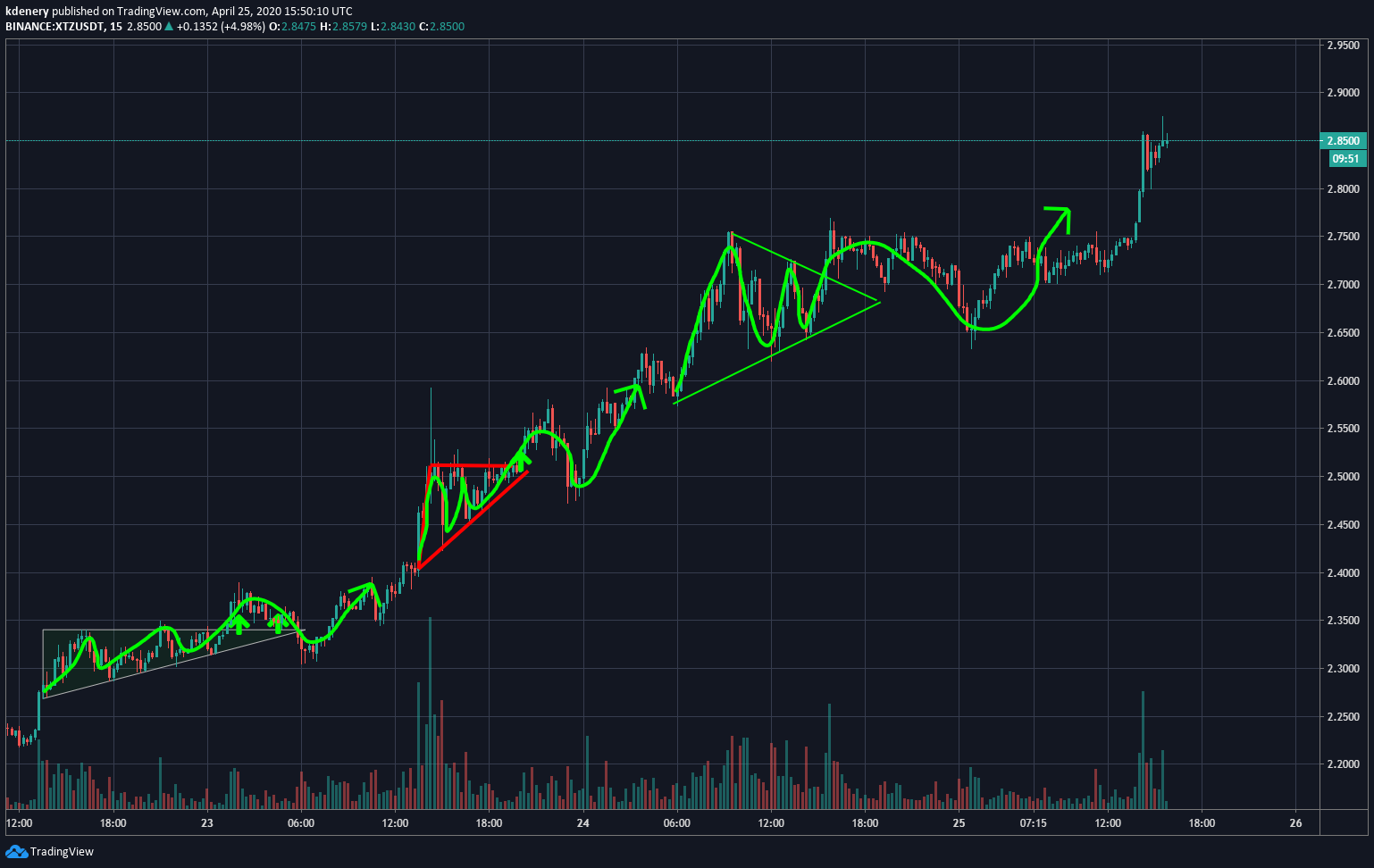Screen dimensions: 1374x868
Task: Click the current price tag 2.8500
Action: [x=1343, y=140]
